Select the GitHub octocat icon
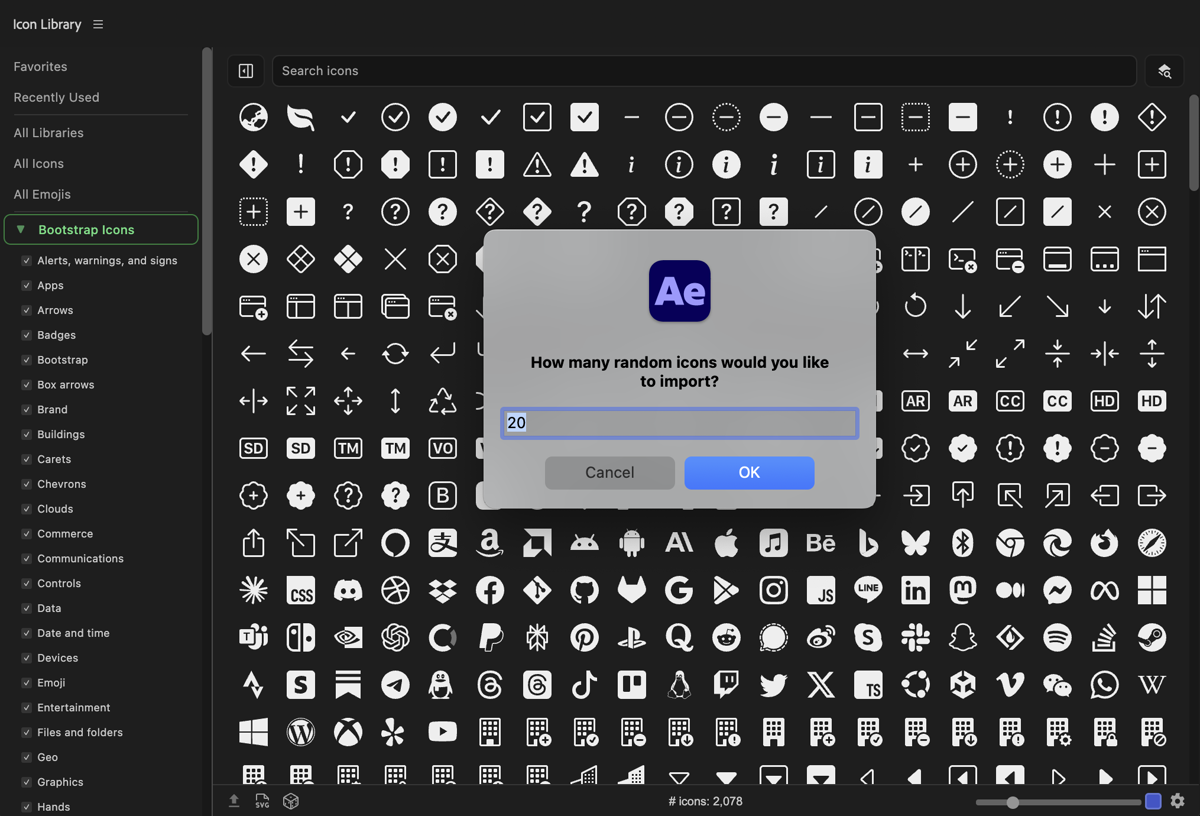The width and height of the screenshot is (1200, 816). (585, 590)
